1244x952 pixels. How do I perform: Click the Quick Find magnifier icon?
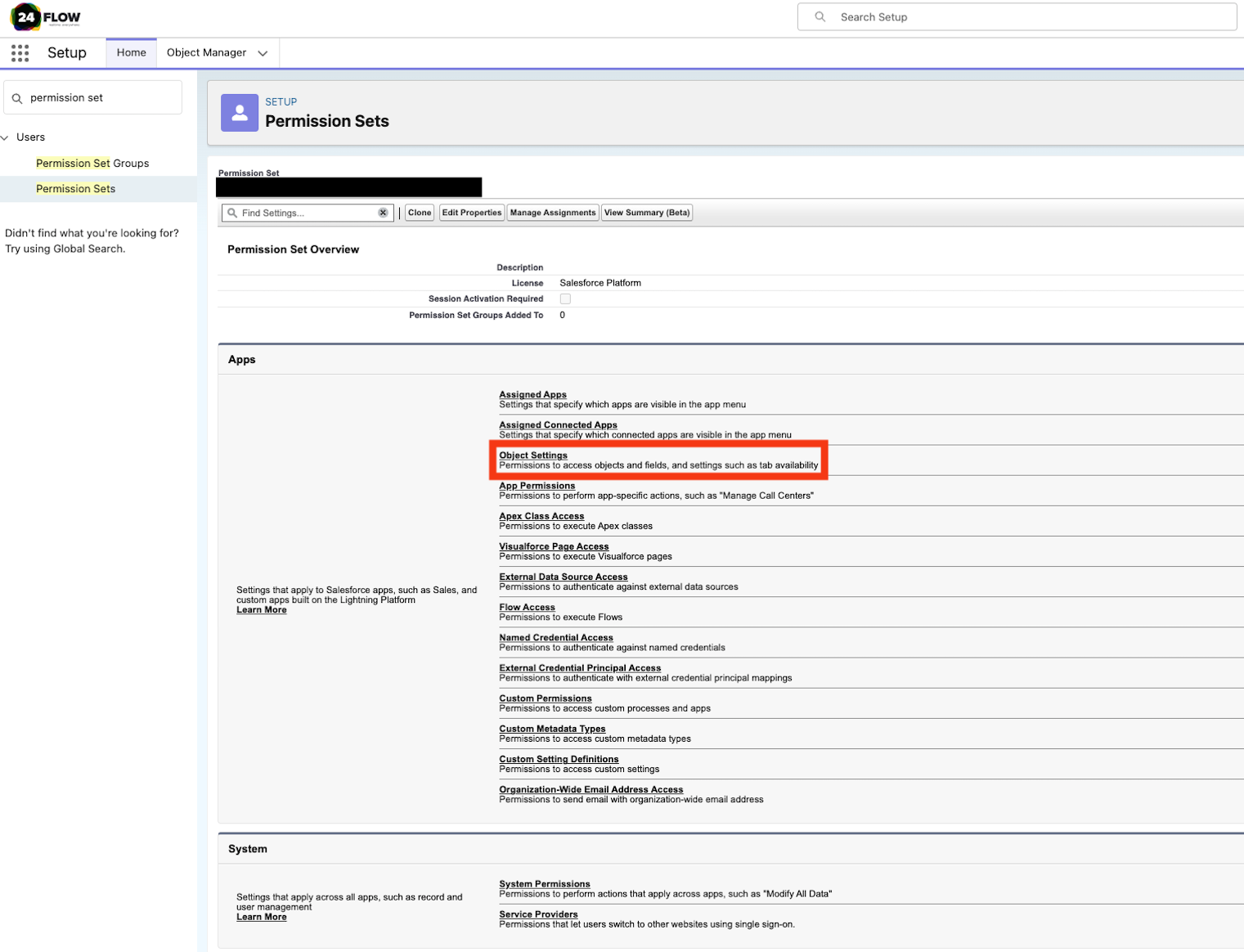coord(17,98)
